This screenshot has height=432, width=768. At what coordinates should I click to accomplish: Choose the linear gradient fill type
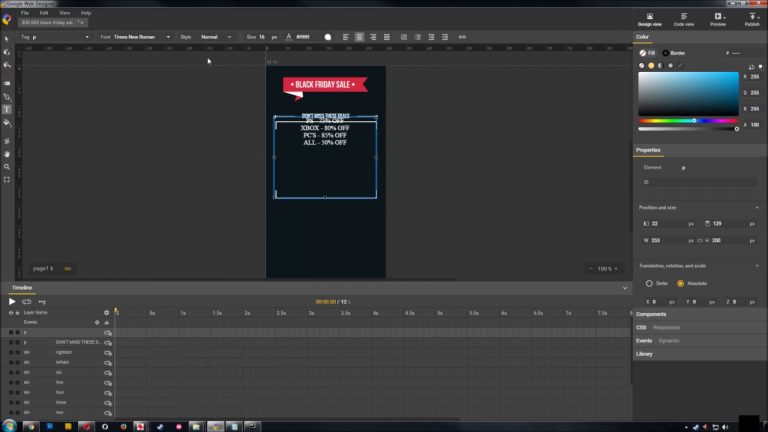tap(660, 65)
